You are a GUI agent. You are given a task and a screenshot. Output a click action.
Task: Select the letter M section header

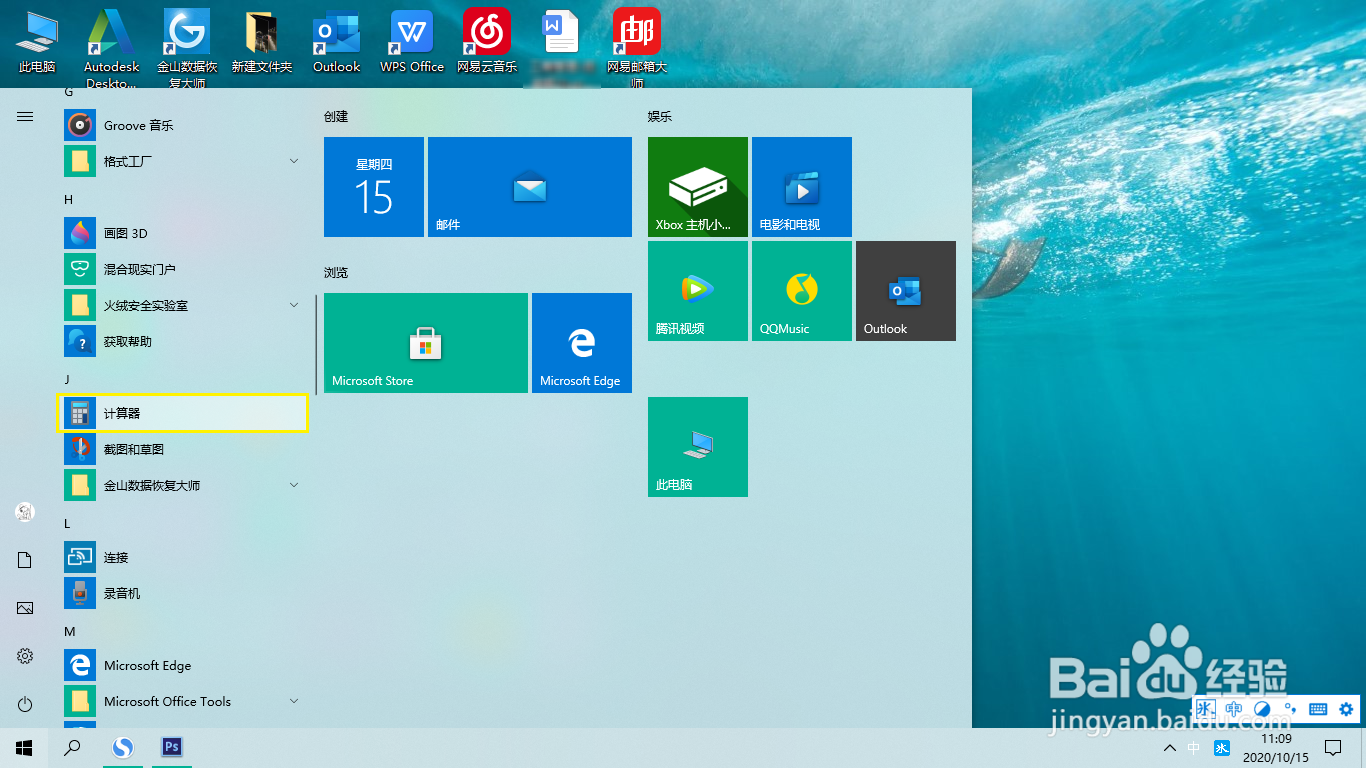pos(70,631)
